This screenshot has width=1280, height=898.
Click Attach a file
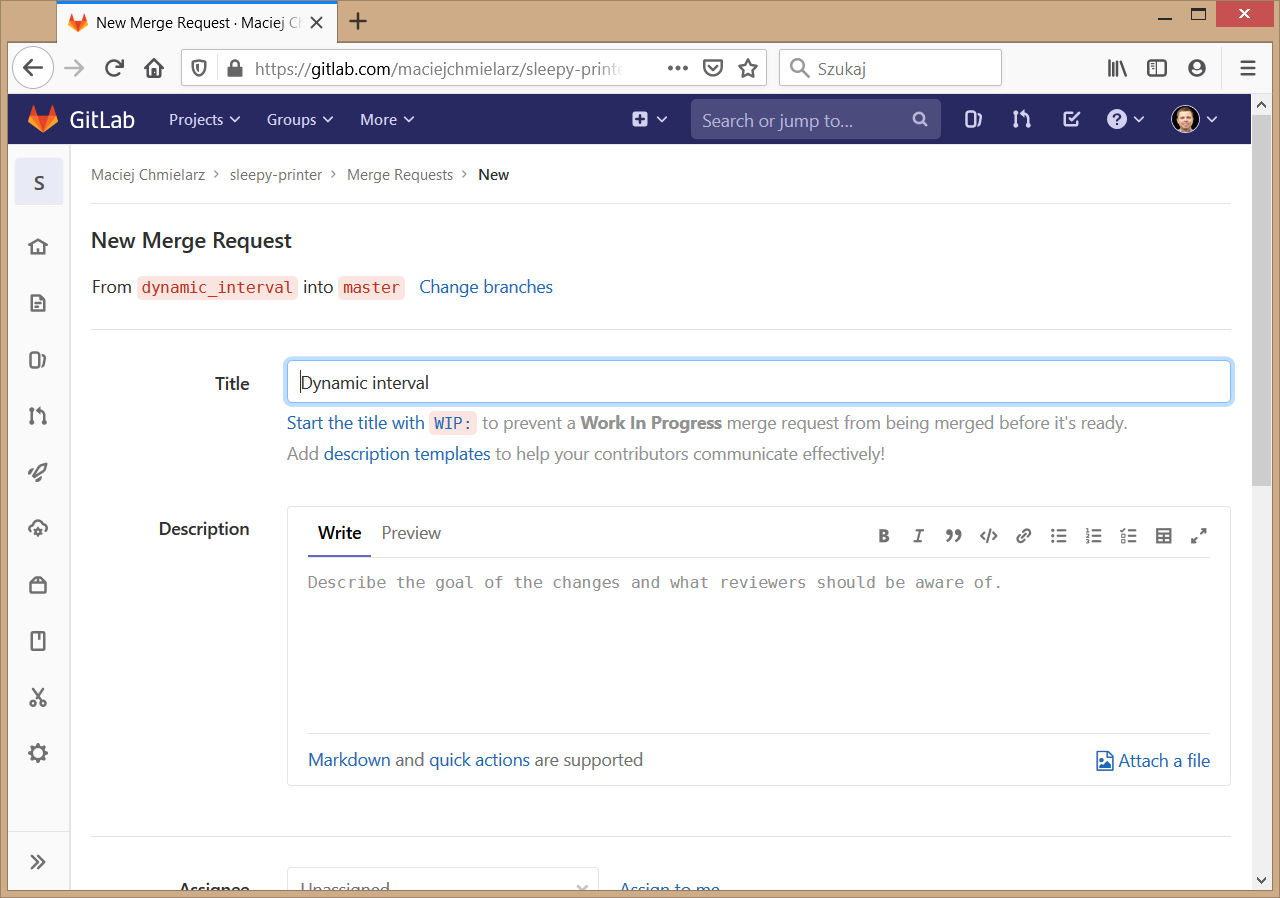[1153, 761]
